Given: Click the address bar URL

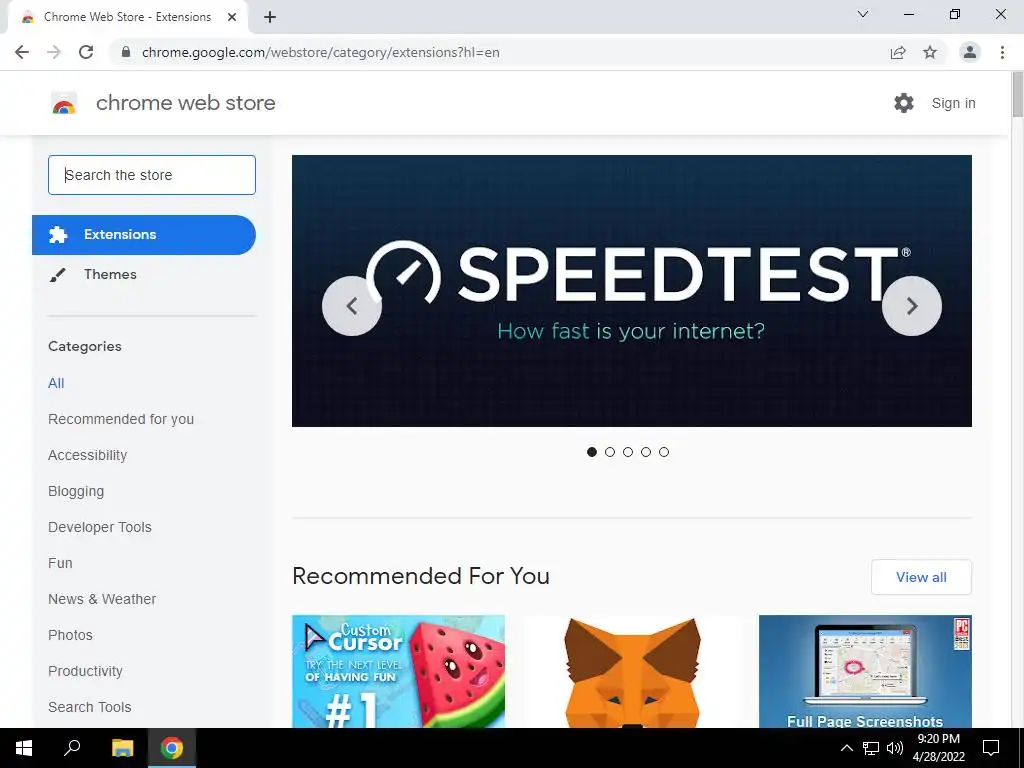Looking at the screenshot, I should coord(321,52).
